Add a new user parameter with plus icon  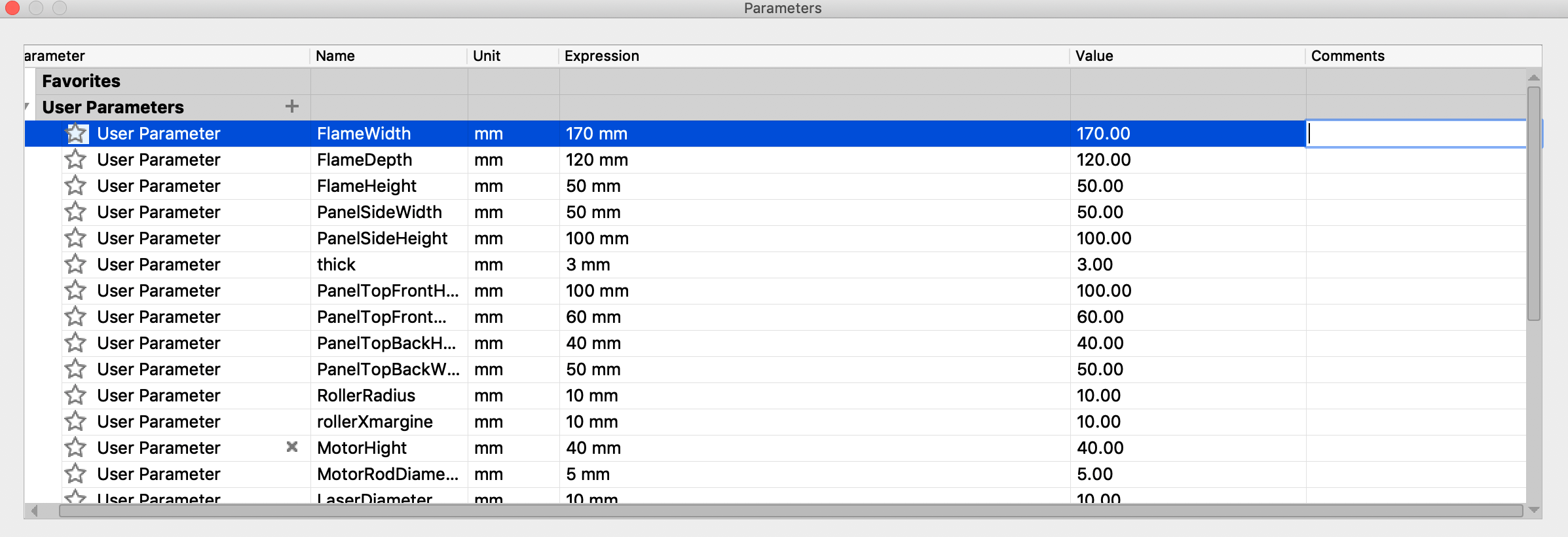click(x=292, y=106)
